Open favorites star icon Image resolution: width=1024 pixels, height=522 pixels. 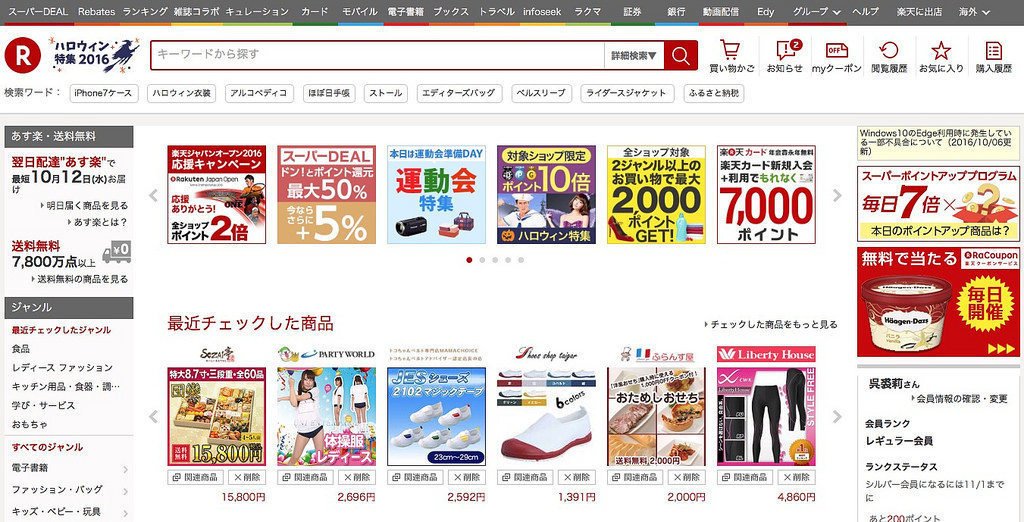coord(941,56)
